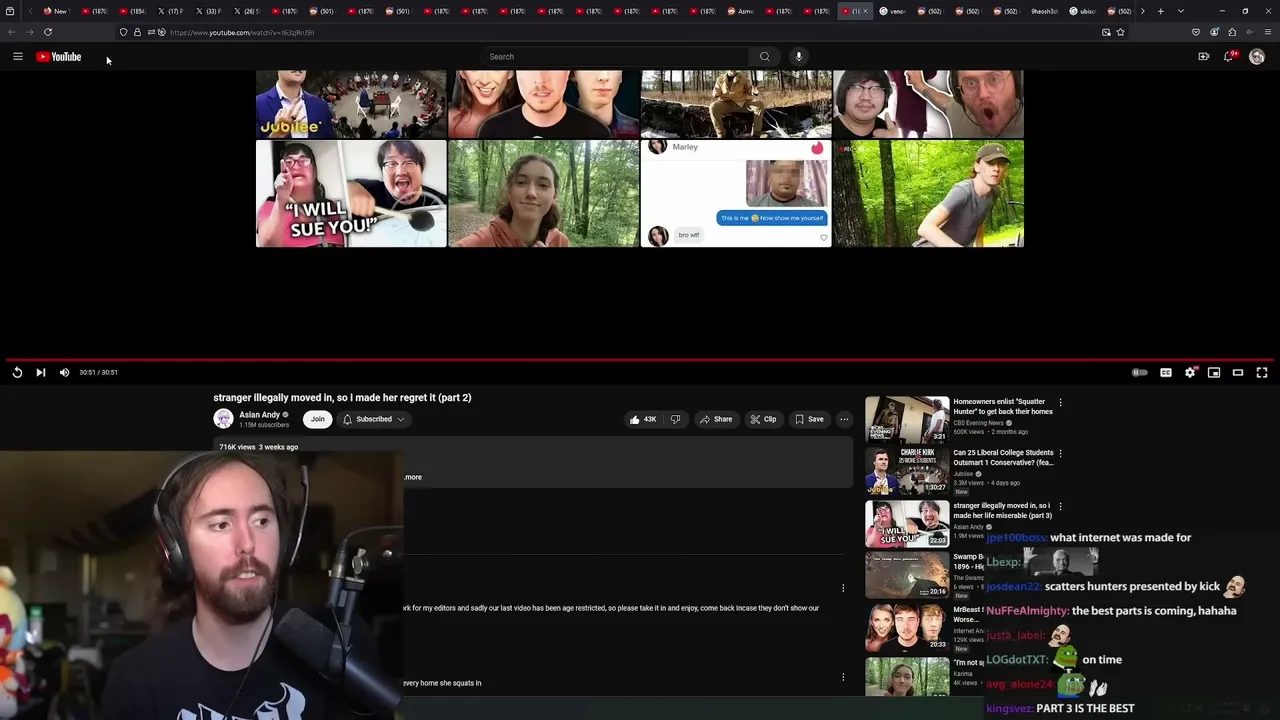Join the Asian Andy channel membership
The width and height of the screenshot is (1280, 720).
click(317, 419)
